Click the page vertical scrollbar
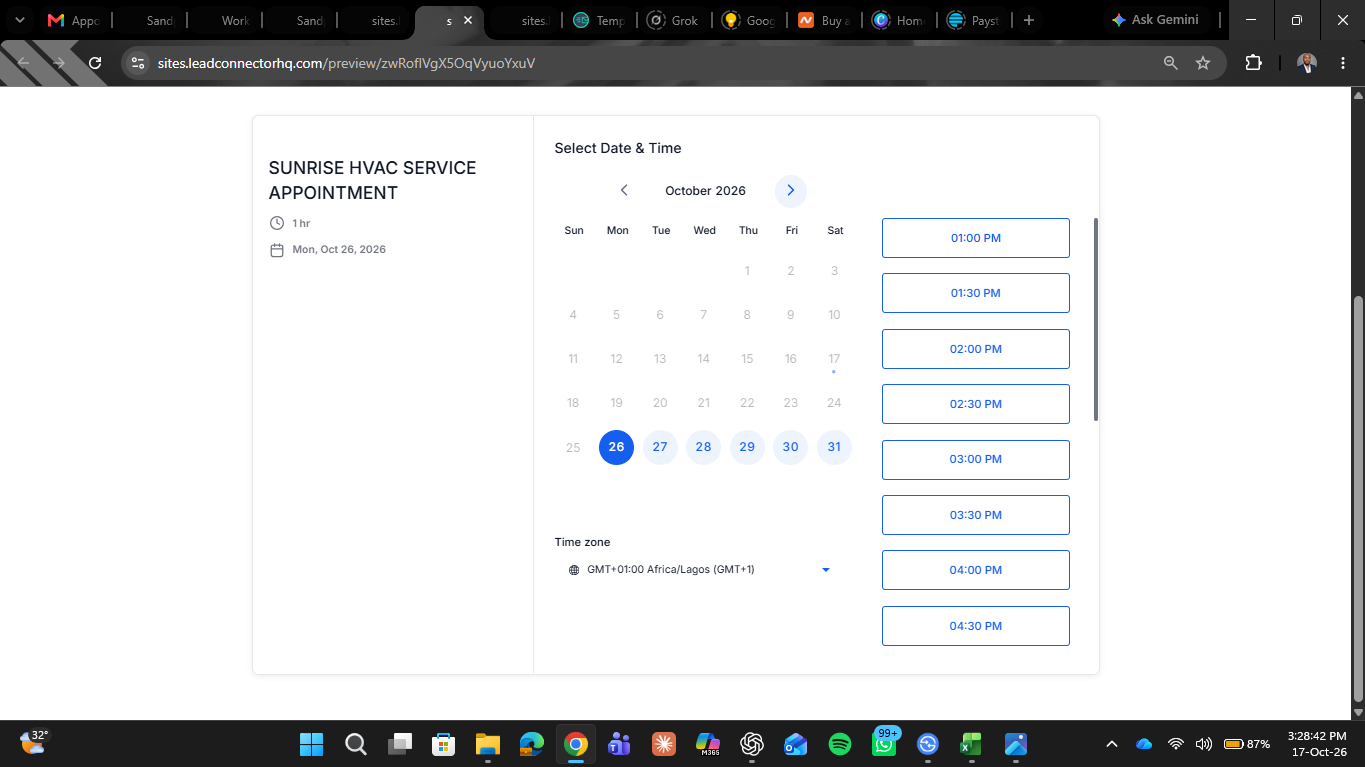 coord(1357,498)
